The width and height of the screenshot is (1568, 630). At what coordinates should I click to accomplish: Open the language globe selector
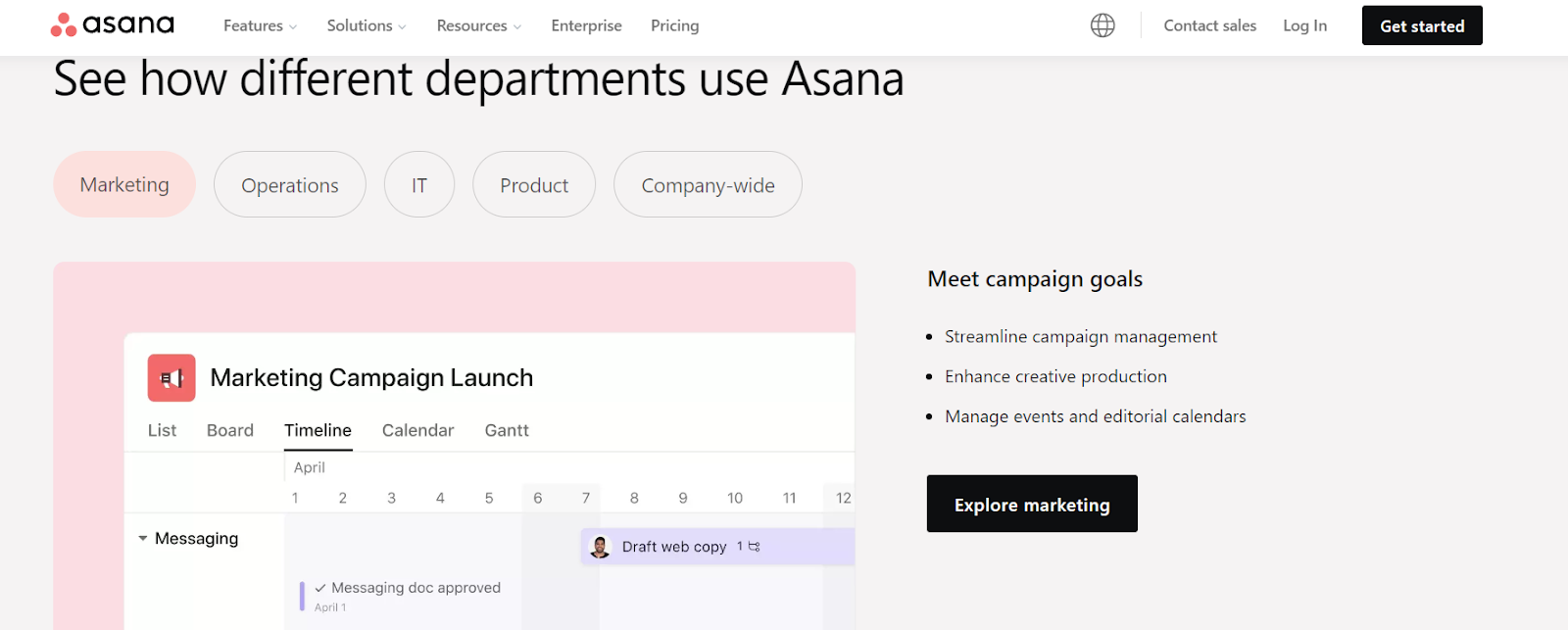(1102, 25)
